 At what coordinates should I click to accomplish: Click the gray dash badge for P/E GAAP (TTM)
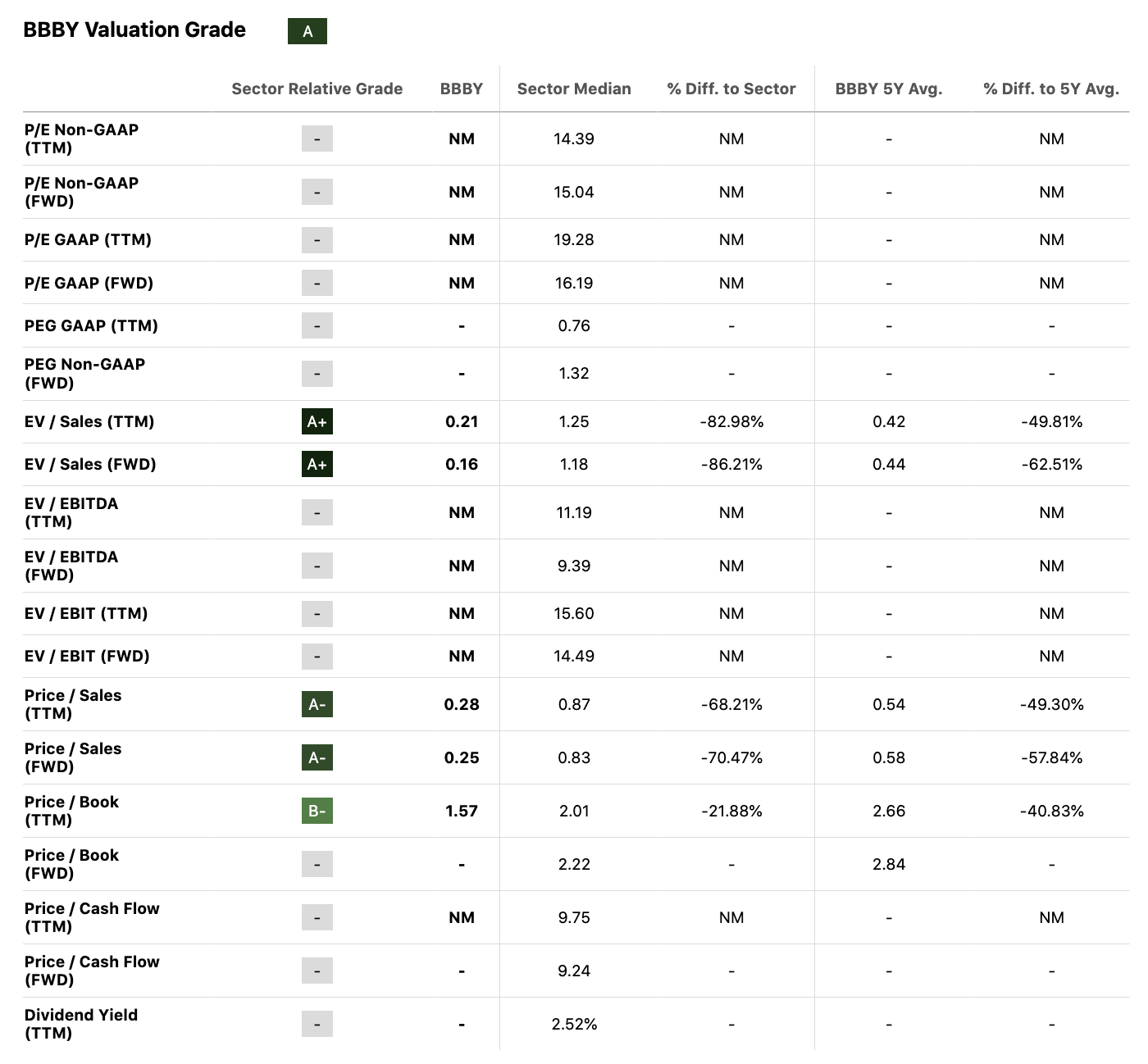317,240
